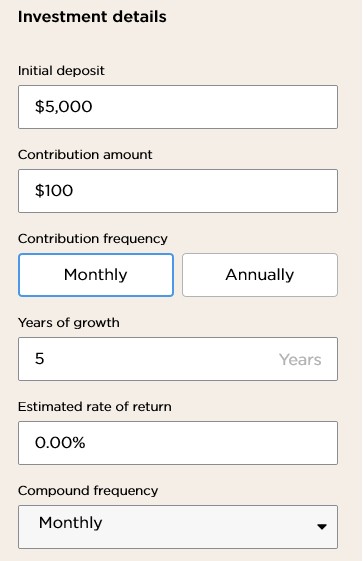Click the Years of growth label
363x561 pixels.
(69, 323)
